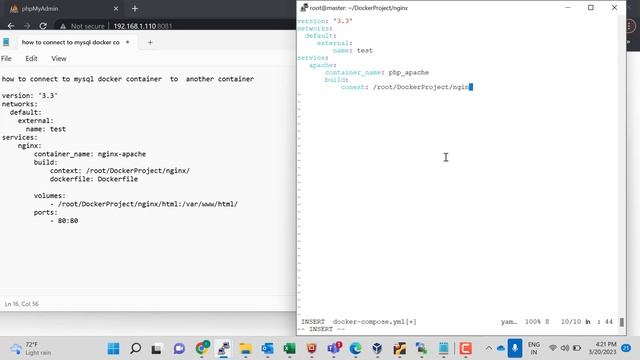Click the PuTTY terminal scrollbar thumb
Viewport: 640px width, 360px height.
(x=622, y=322)
